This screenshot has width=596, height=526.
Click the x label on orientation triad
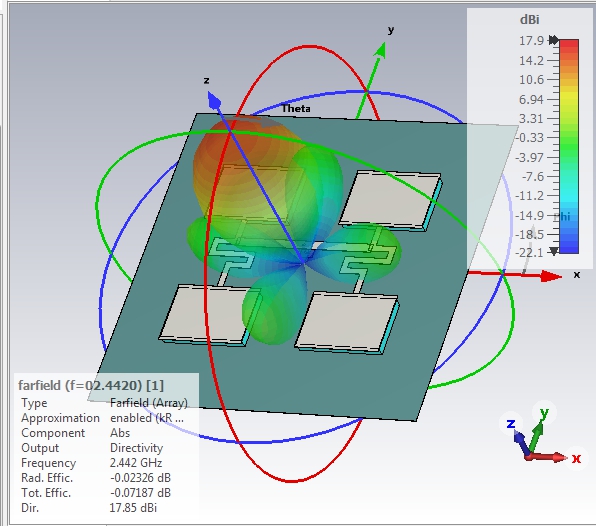(577, 459)
